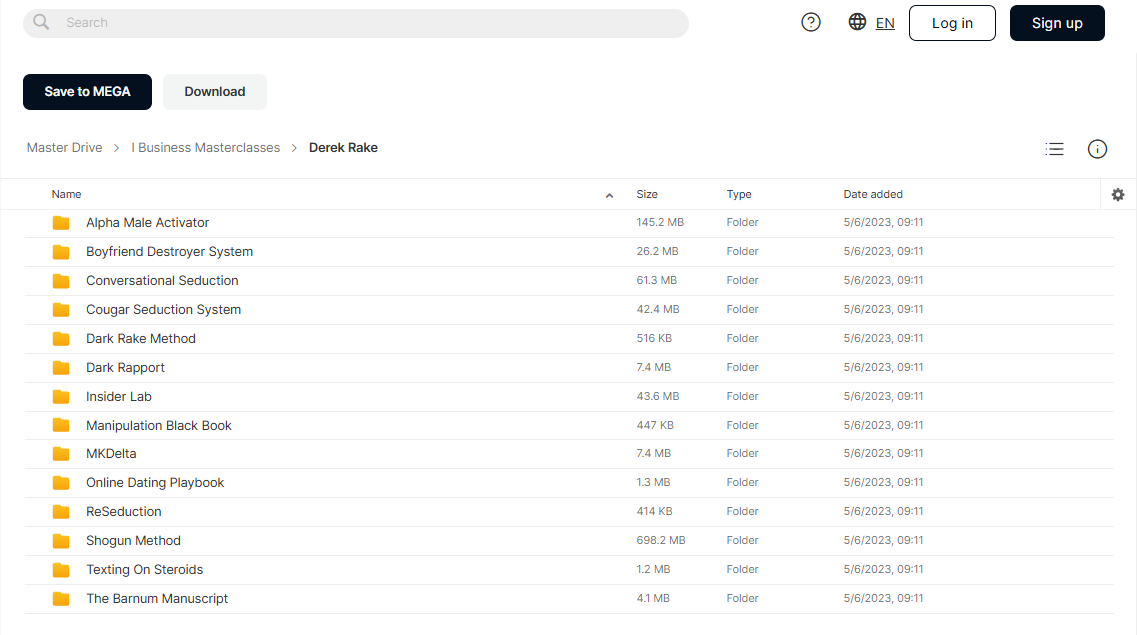Sort by Type column header

[x=739, y=194]
